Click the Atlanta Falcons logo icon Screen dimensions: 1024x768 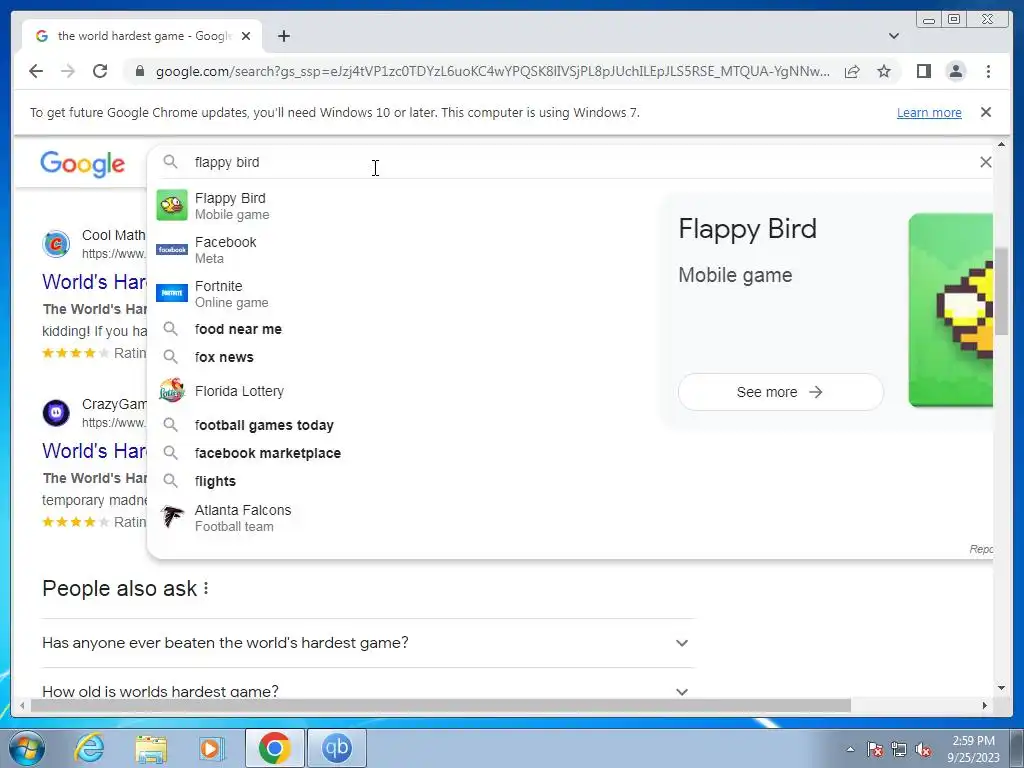[172, 518]
